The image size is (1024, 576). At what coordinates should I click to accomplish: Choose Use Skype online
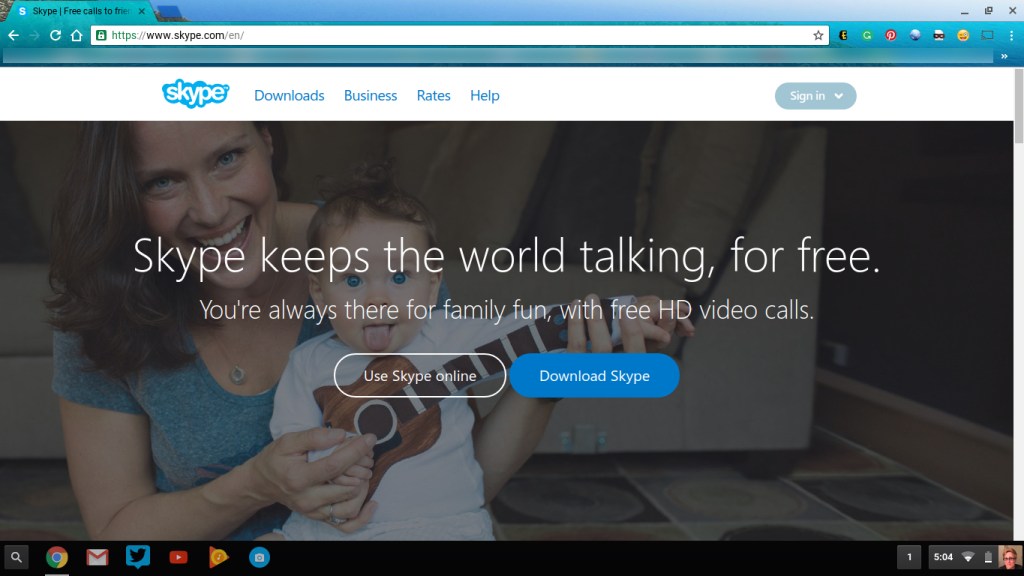tap(419, 376)
